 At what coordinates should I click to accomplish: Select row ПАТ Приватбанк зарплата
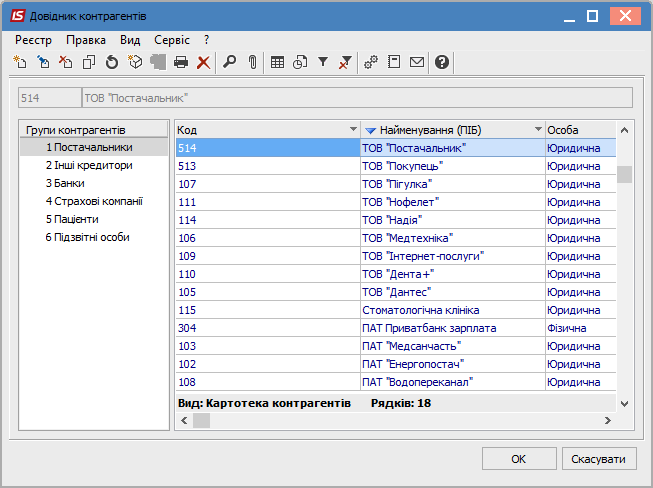[396, 328]
